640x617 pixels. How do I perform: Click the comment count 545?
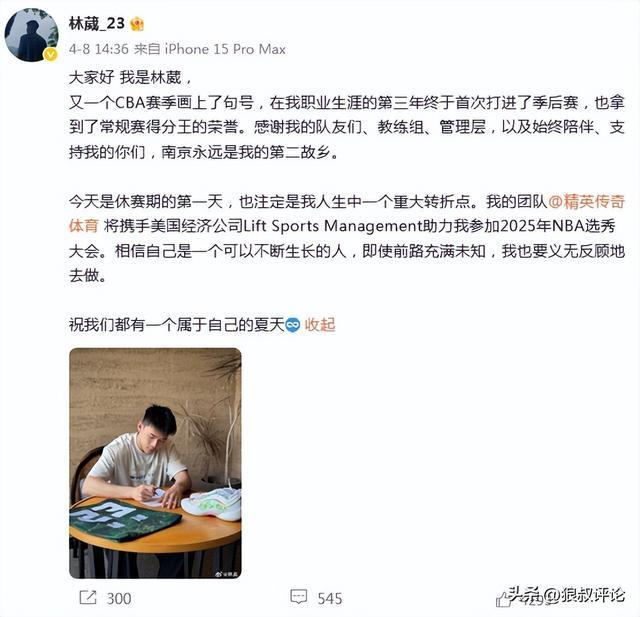pyautogui.click(x=330, y=599)
